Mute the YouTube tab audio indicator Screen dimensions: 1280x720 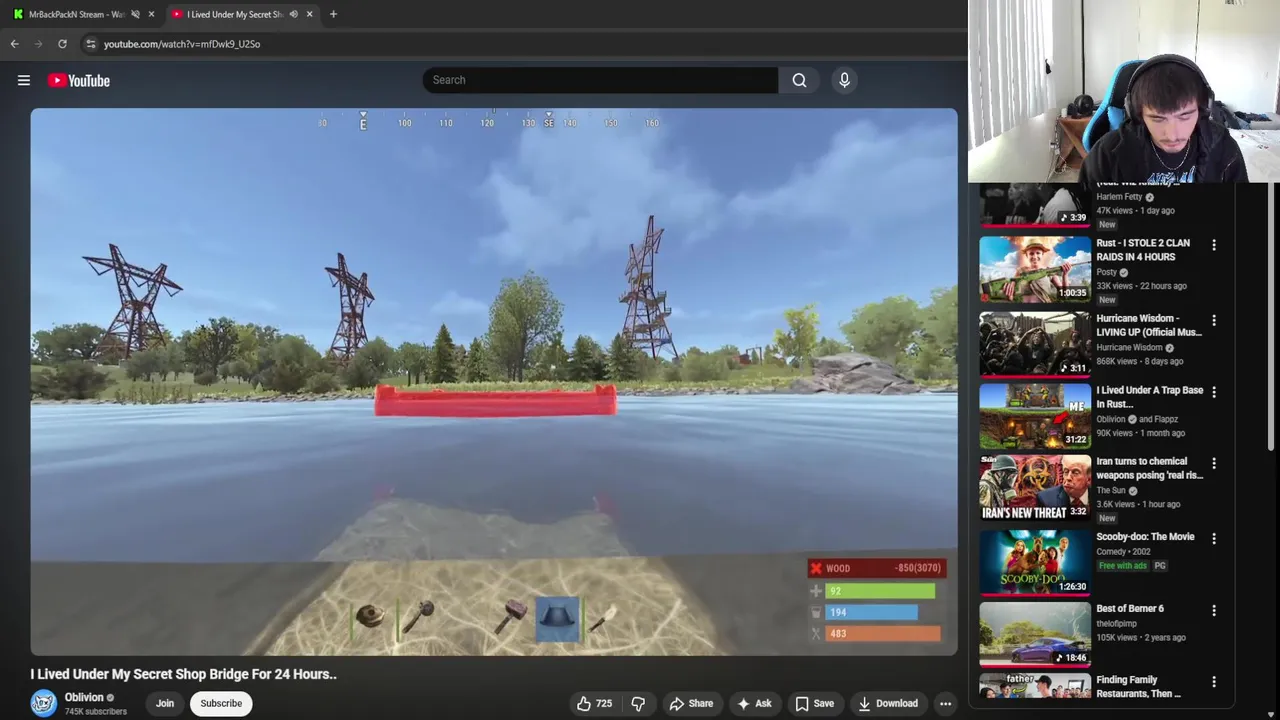click(293, 14)
